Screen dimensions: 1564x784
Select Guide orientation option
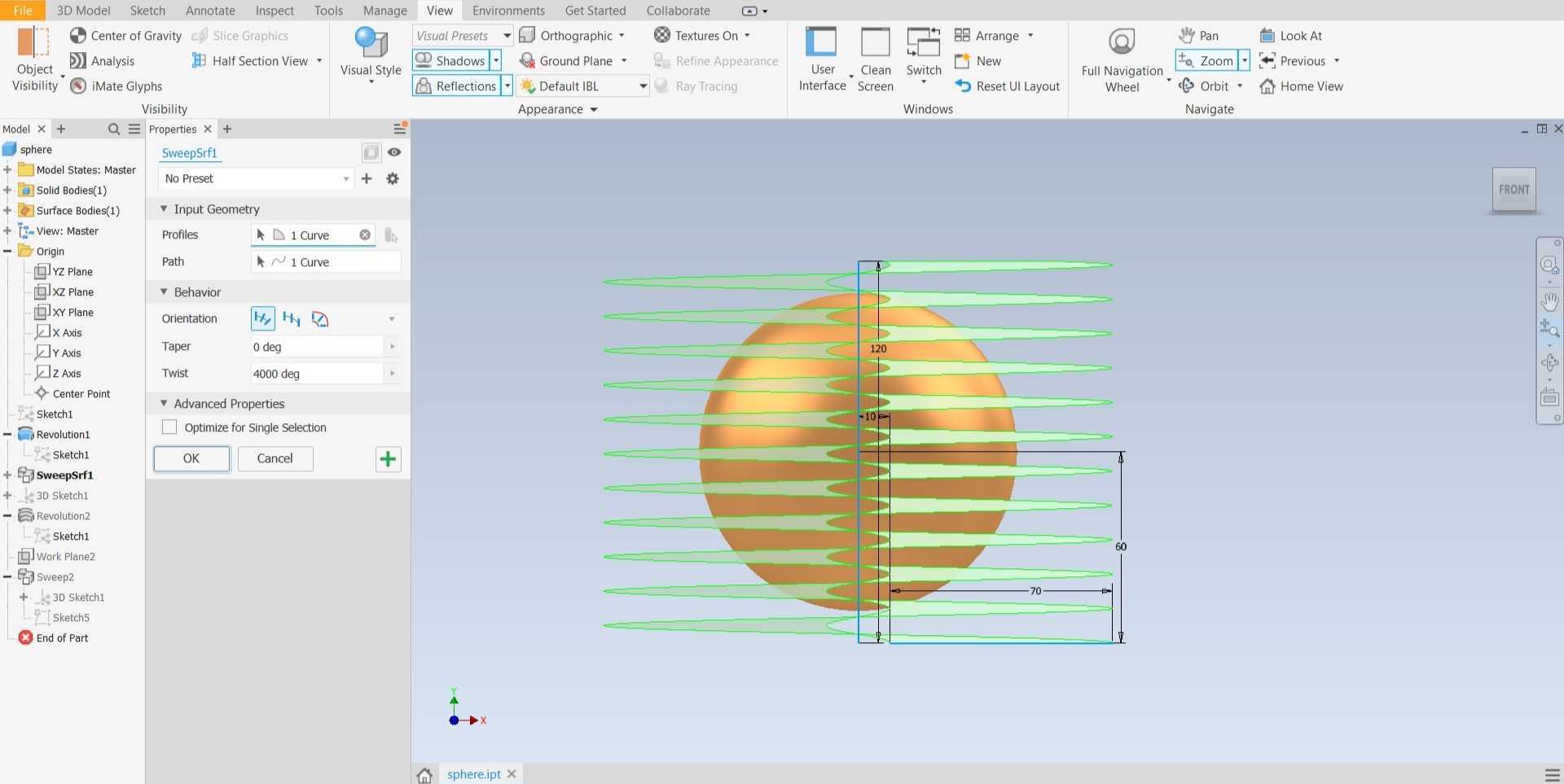[x=320, y=319]
